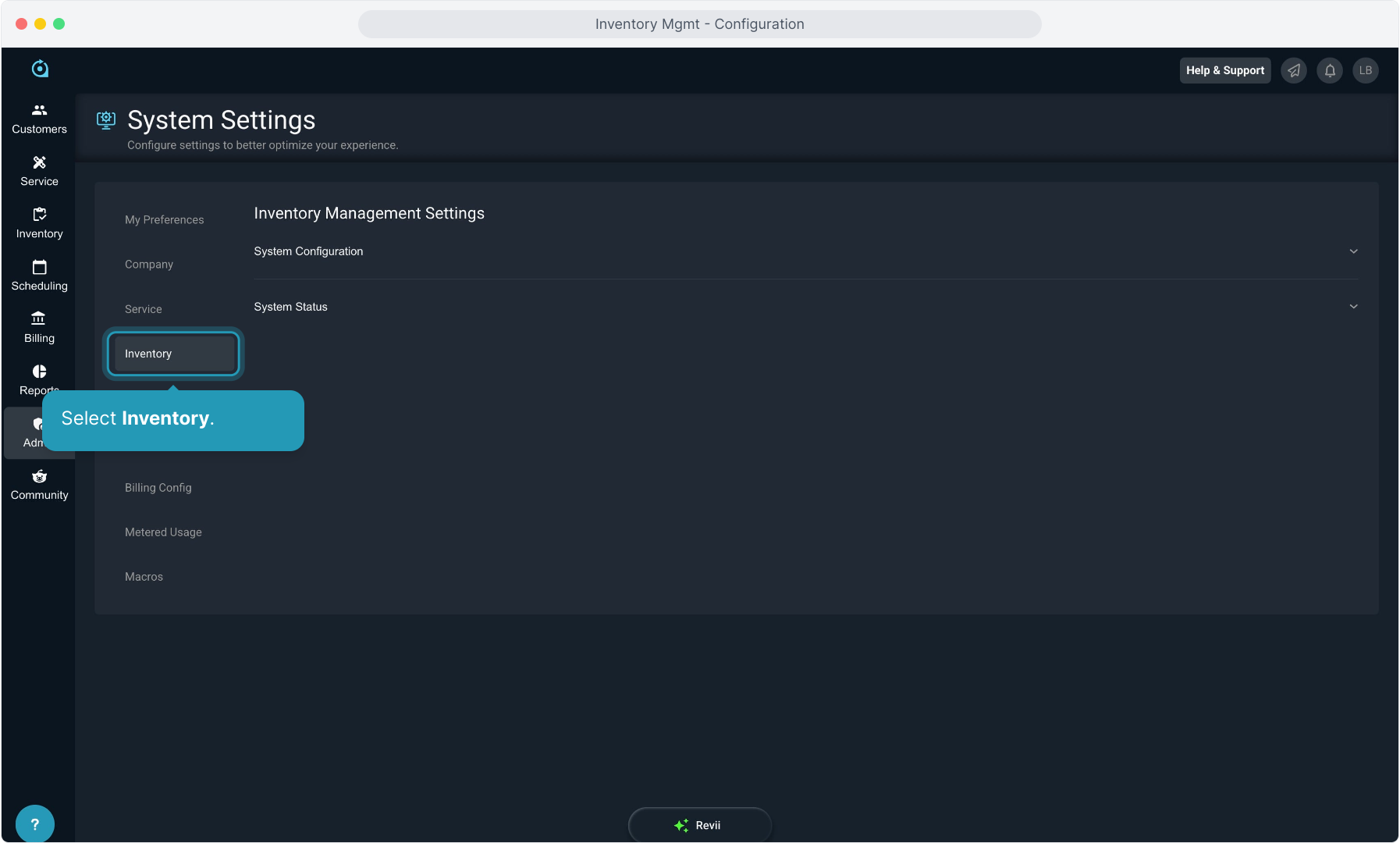
Task: Open the Inventory clipboard icon in the navigation rail
Action: pos(39,214)
